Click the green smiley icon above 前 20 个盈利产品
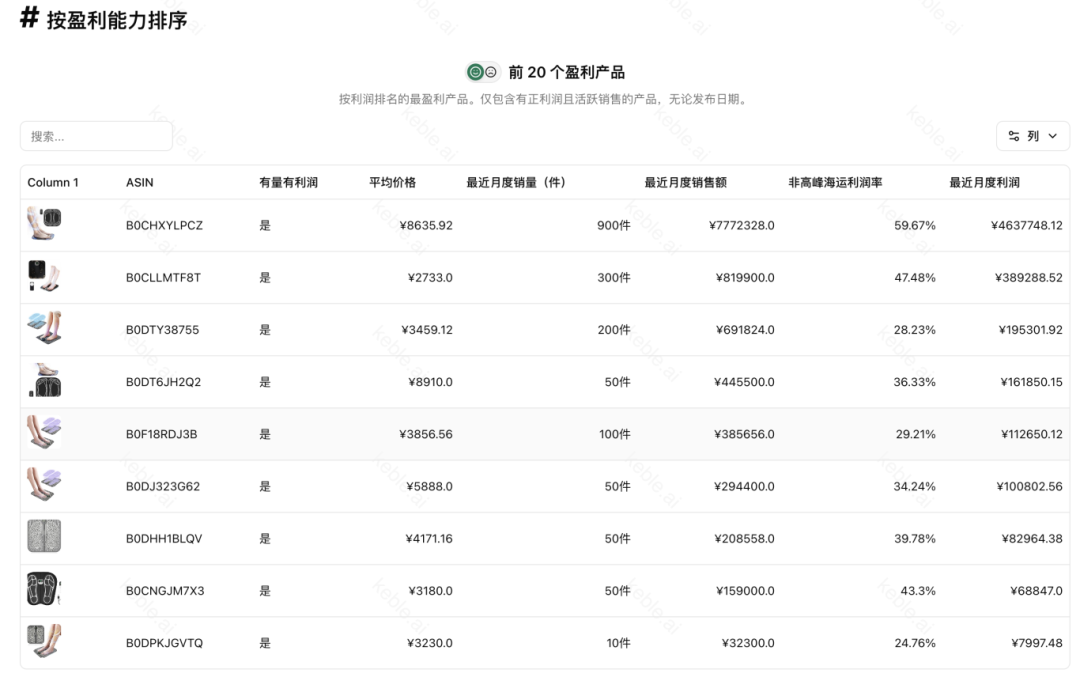Viewport: 1080px width, 677px height. tap(475, 72)
